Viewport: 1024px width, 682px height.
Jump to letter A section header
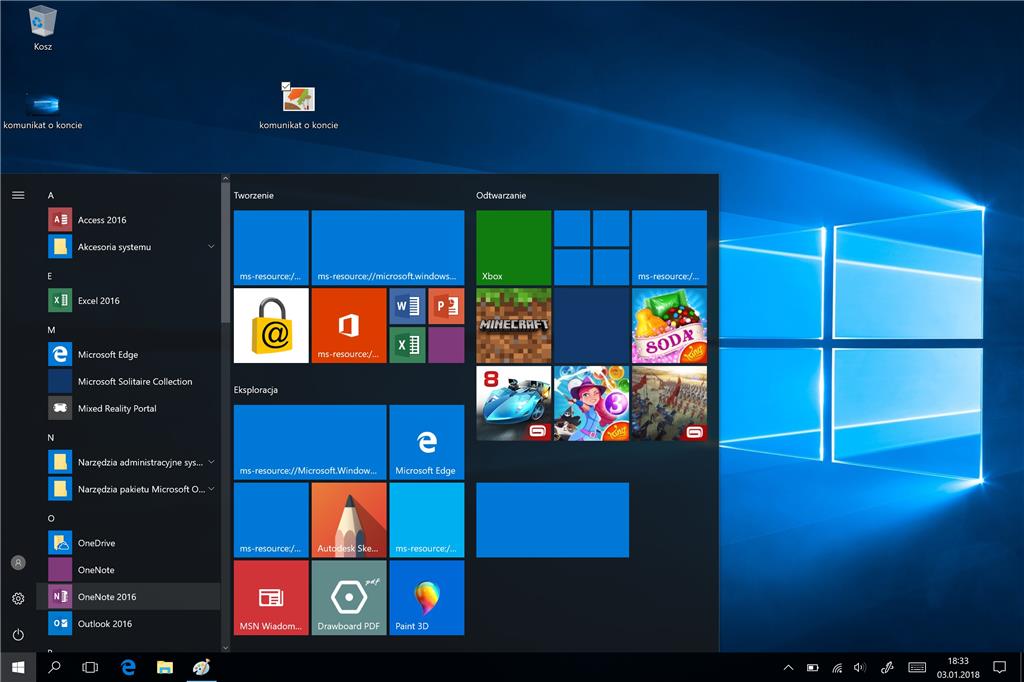tap(51, 195)
